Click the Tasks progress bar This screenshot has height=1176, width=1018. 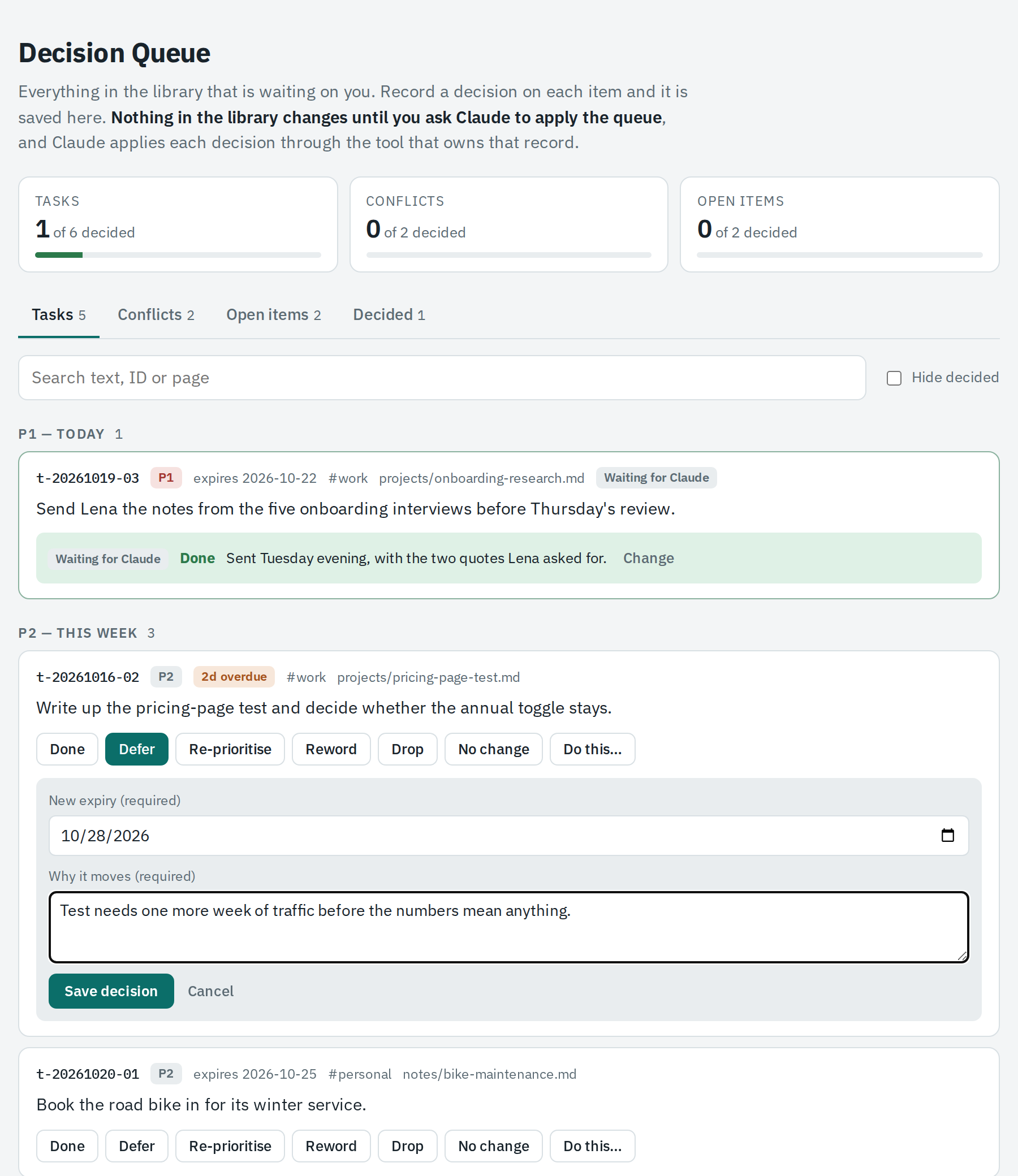(178, 255)
